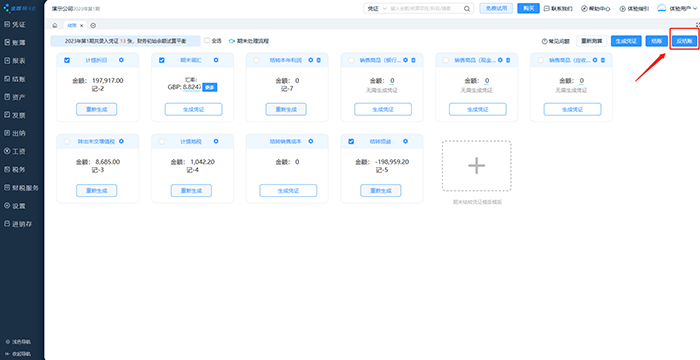Toggle the 全选 select-all checkbox
The width and height of the screenshot is (700, 360).
[x=207, y=40]
